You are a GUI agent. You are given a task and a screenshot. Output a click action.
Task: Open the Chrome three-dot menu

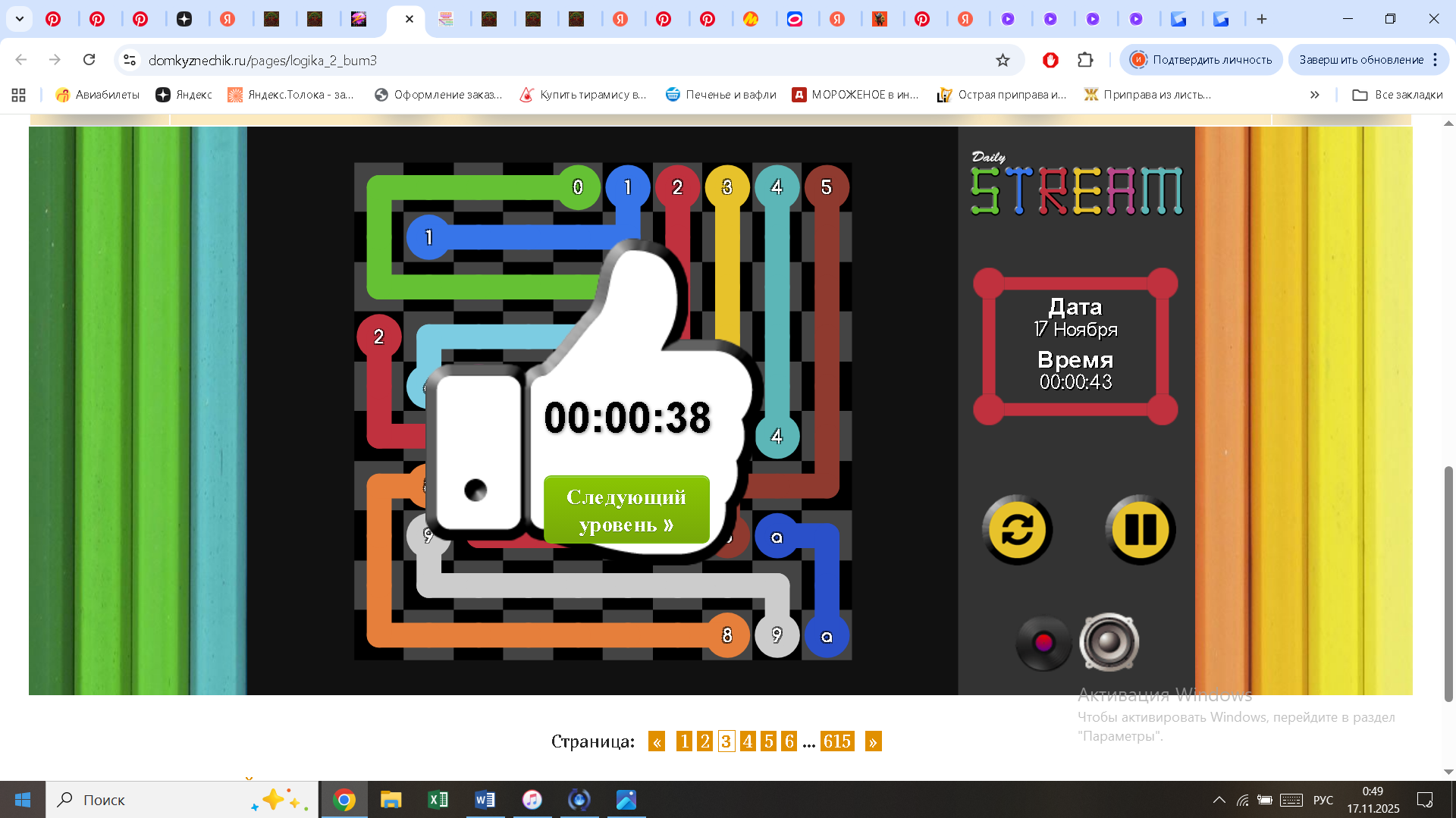1436,59
